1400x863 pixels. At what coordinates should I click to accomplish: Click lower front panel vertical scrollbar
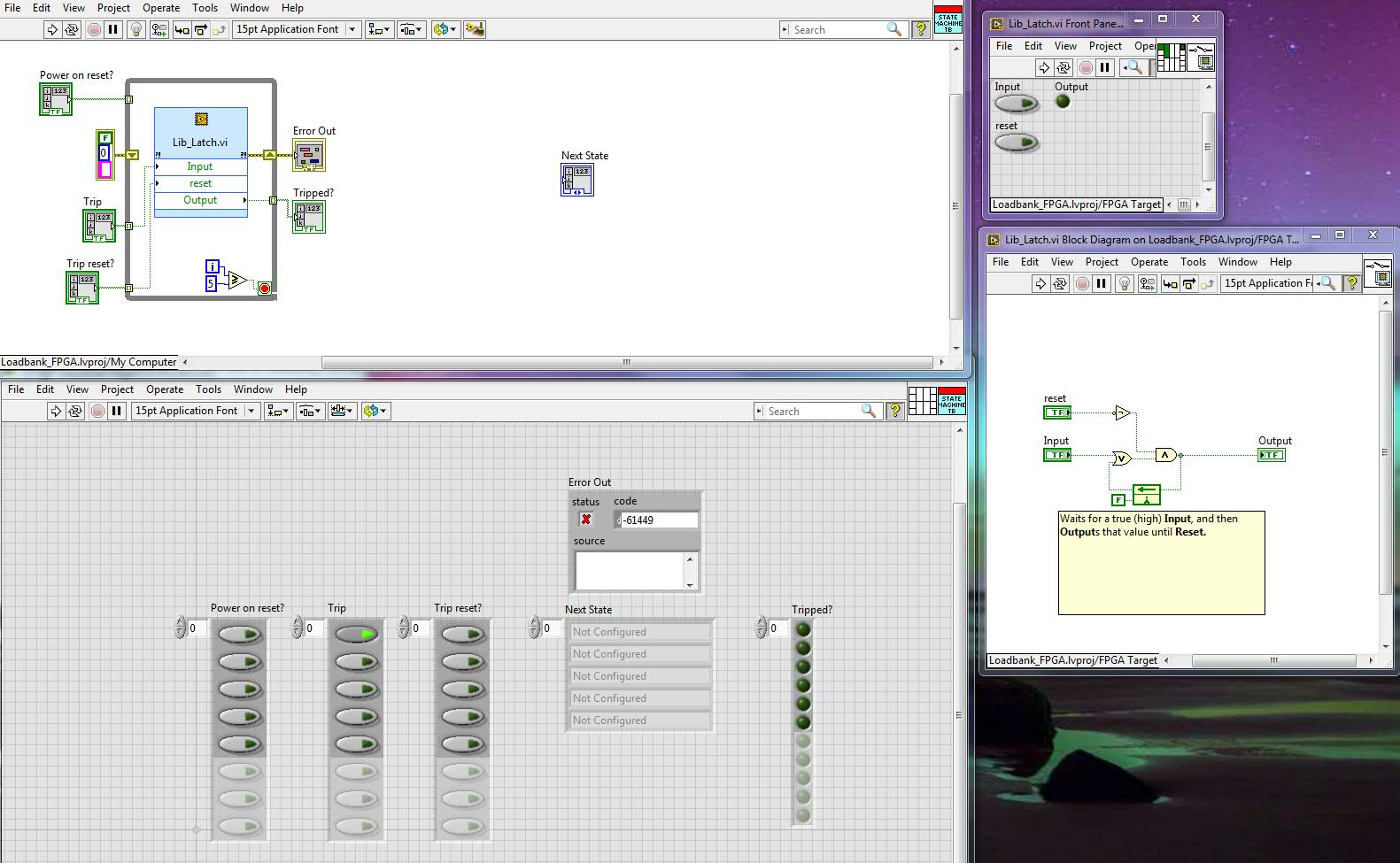coord(959,714)
